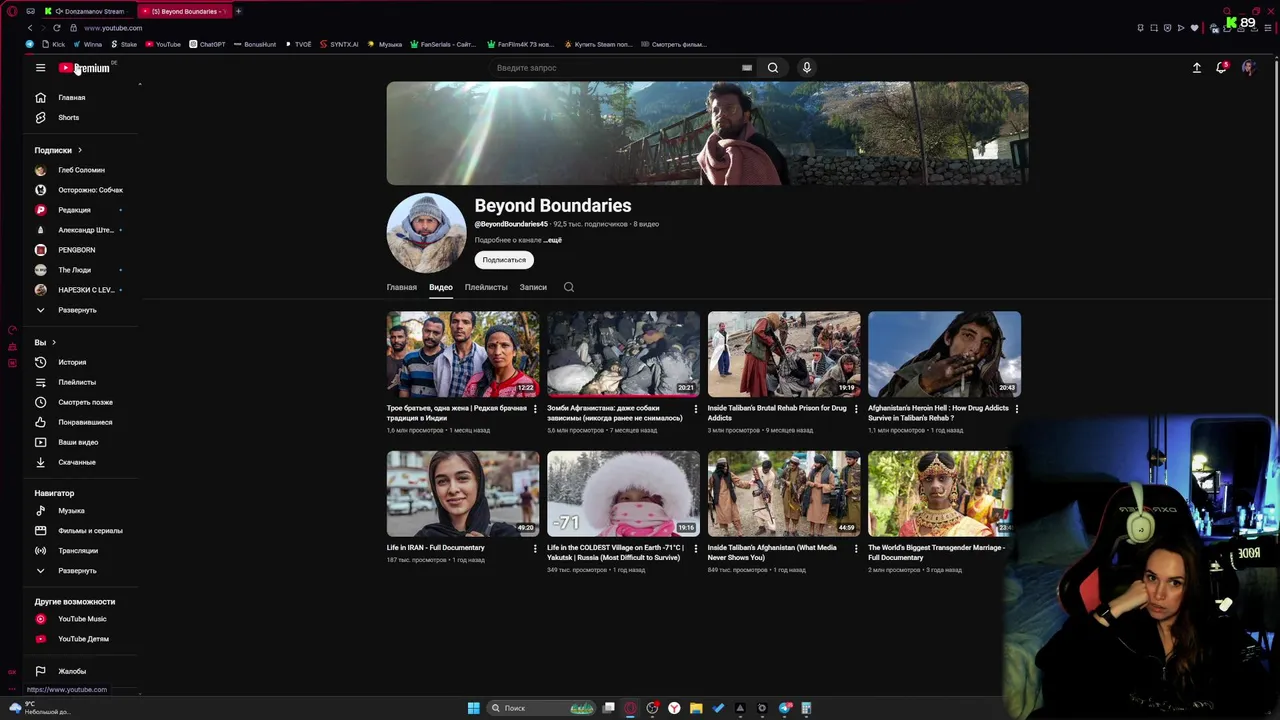Switch to channel Записи tab
This screenshot has width=1280, height=720.
(533, 287)
